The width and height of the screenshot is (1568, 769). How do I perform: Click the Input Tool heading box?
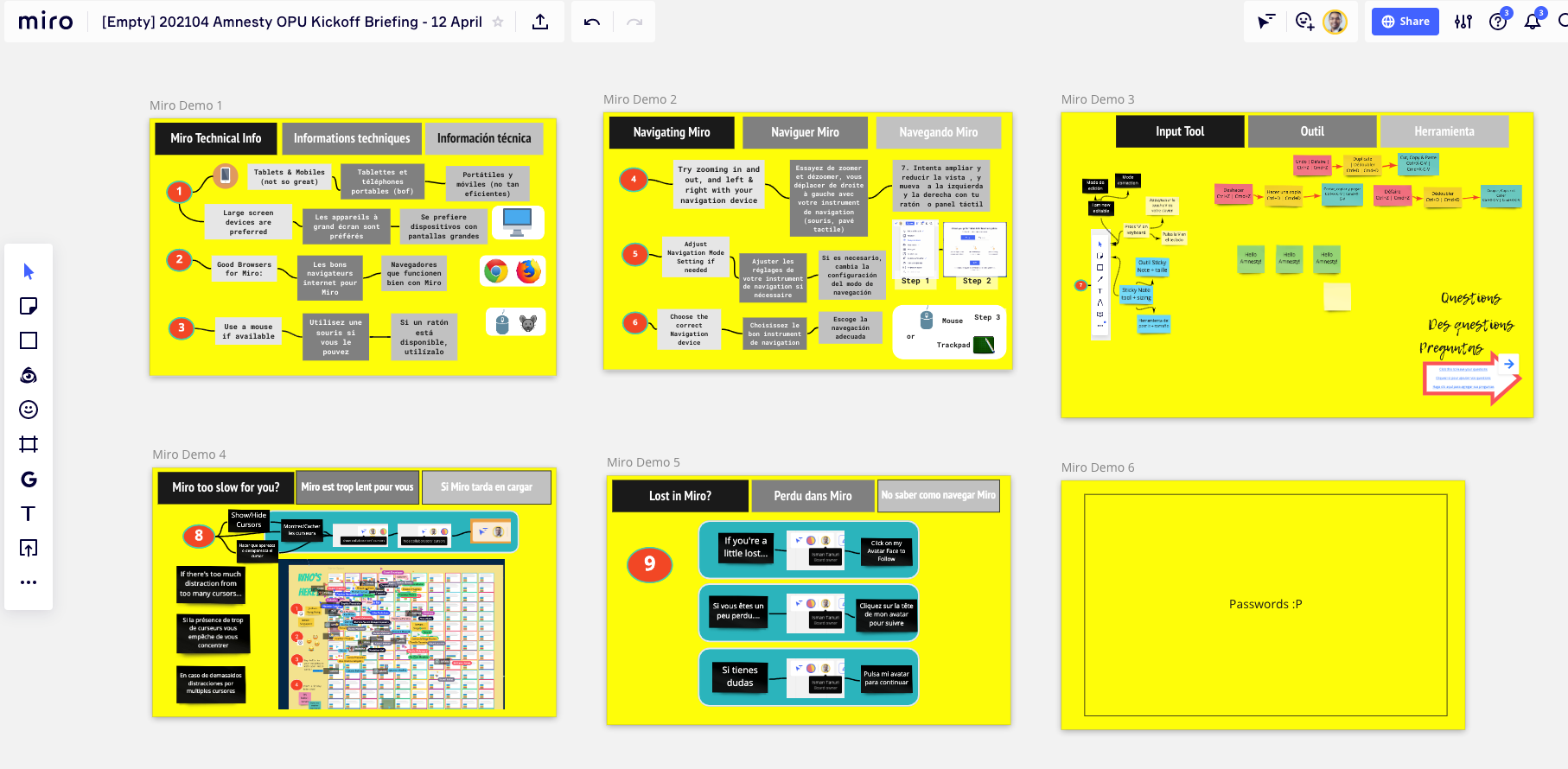point(1180,131)
